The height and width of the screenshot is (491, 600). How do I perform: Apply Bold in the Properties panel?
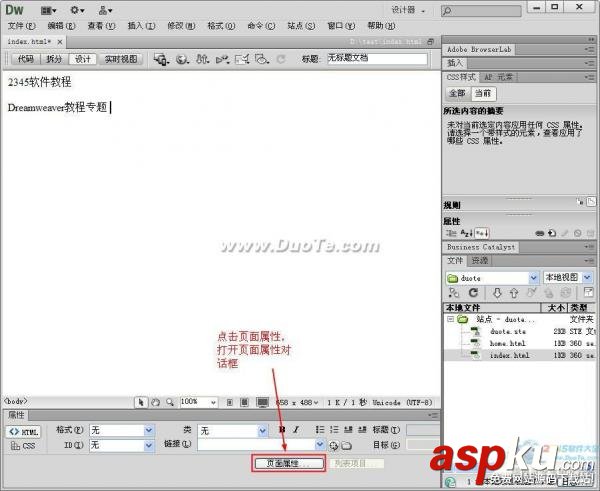[282, 430]
